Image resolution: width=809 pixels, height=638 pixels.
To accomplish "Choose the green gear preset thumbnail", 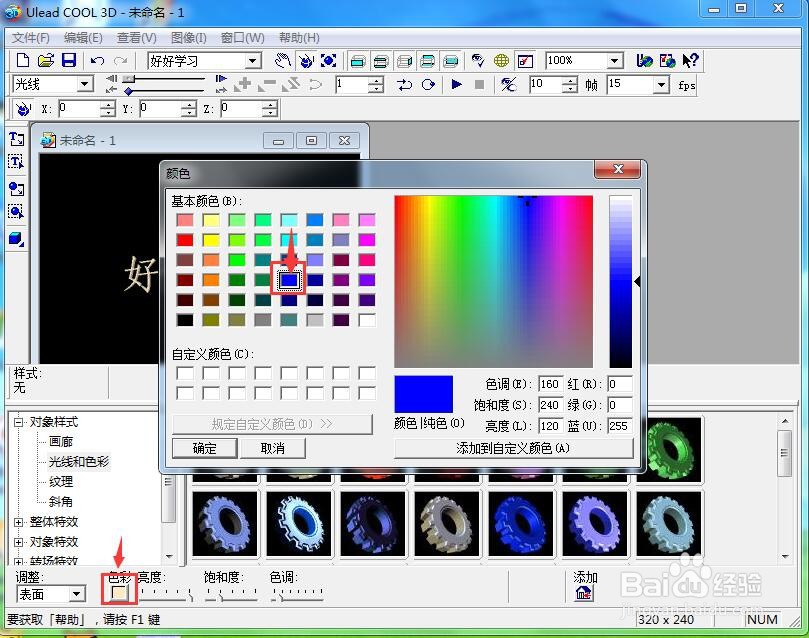I will [669, 450].
